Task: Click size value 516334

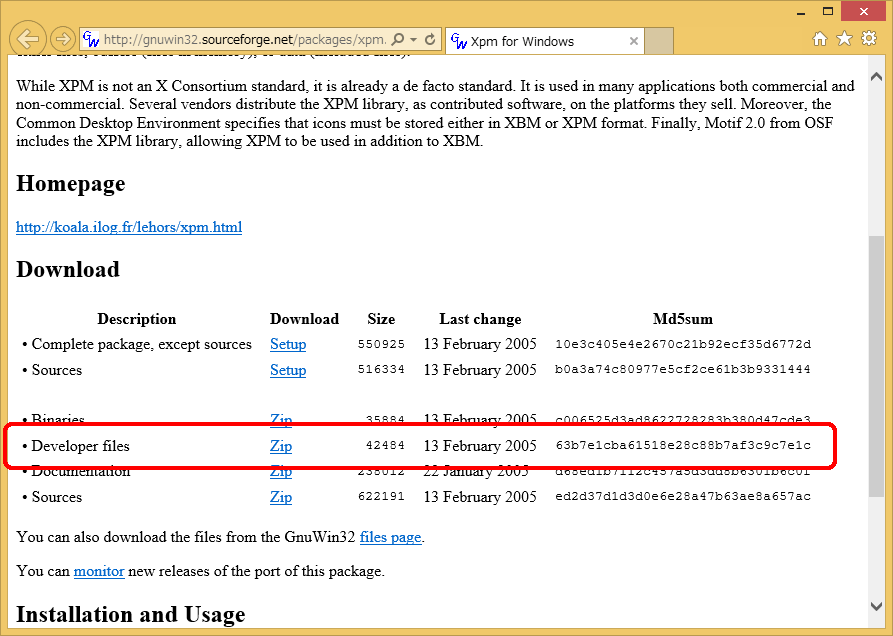Action: [x=381, y=370]
